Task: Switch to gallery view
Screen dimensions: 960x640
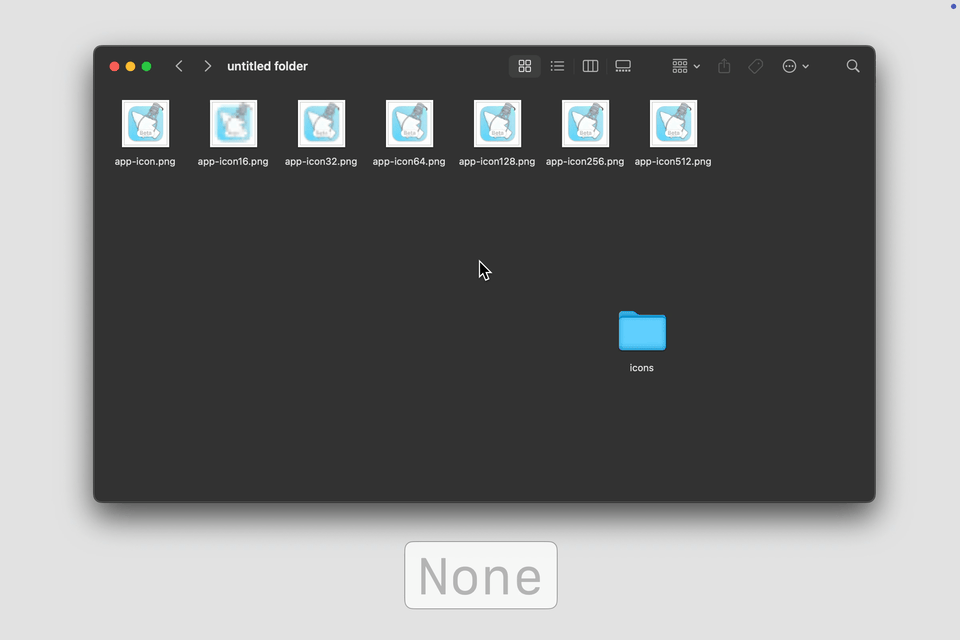Action: coord(623,66)
